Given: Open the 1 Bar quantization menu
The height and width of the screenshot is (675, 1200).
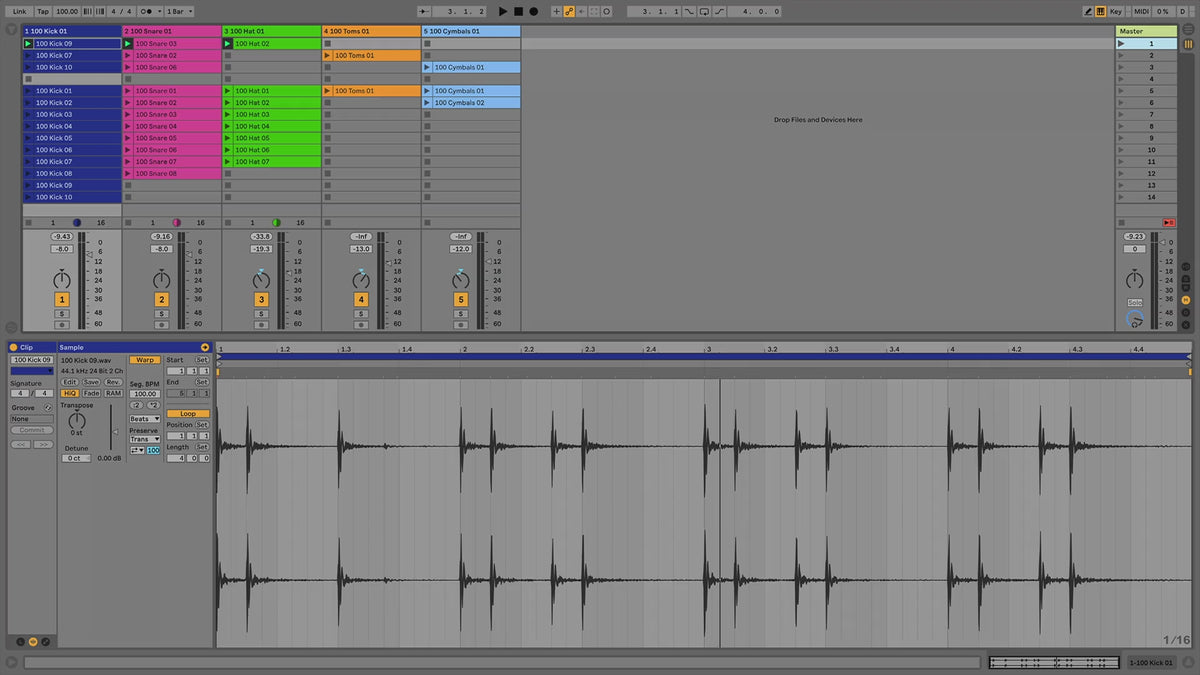Looking at the screenshot, I should (177, 11).
